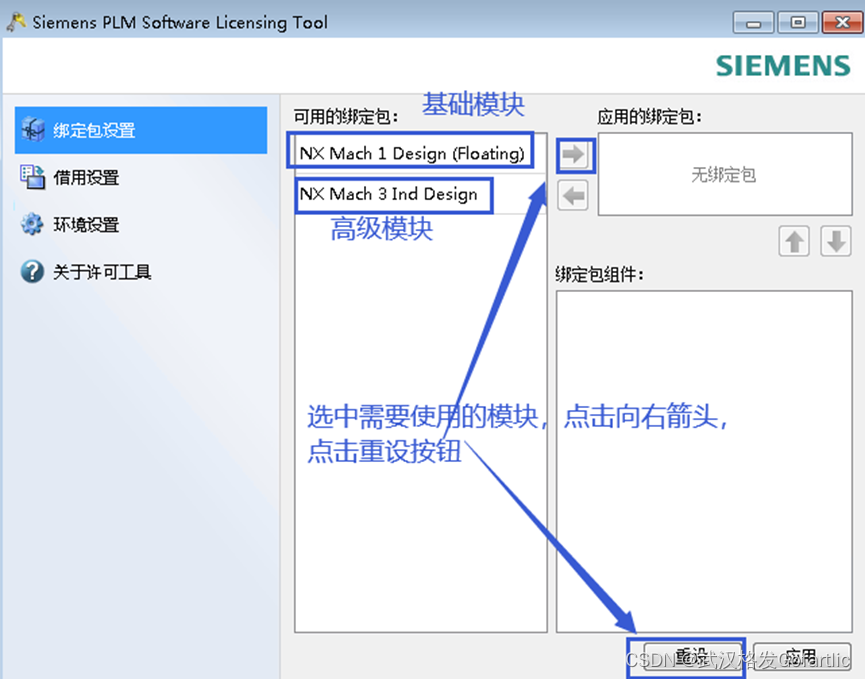This screenshot has height=679, width=865.
Task: Move applied bundle up with up arrow
Action: click(x=794, y=241)
